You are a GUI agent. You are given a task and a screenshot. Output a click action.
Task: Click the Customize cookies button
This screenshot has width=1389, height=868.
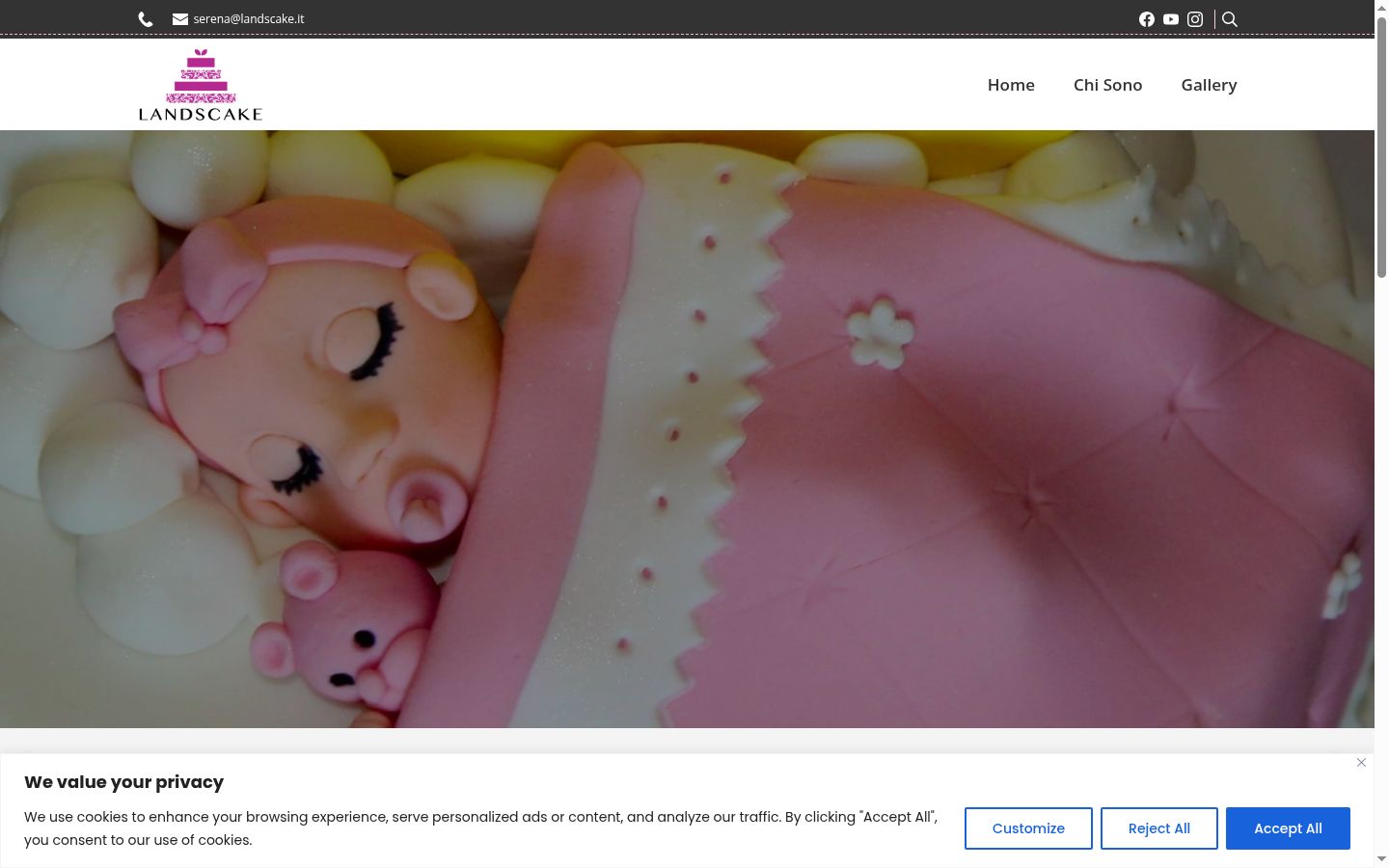point(1028,828)
